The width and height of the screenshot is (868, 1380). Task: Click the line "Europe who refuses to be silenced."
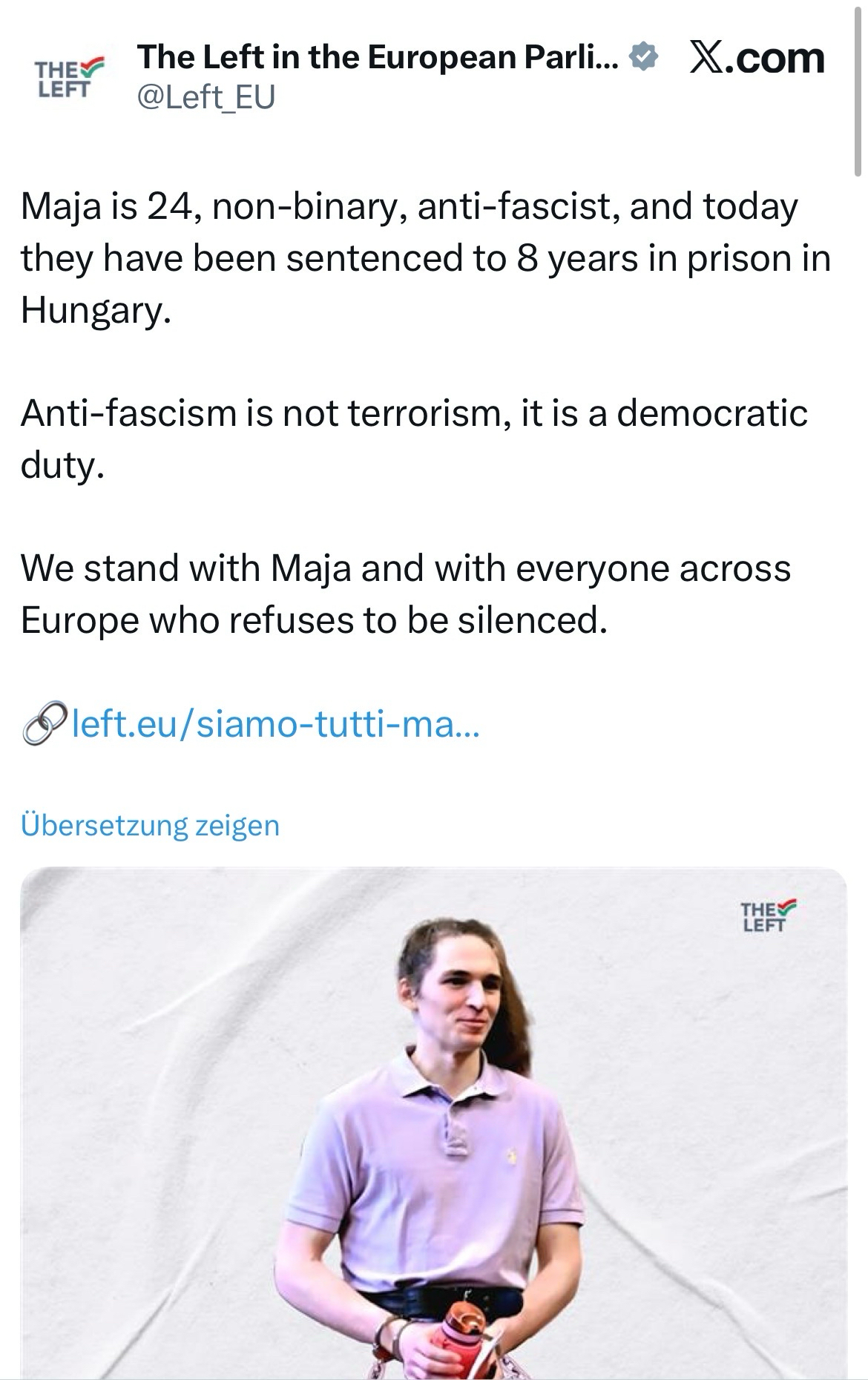point(315,620)
